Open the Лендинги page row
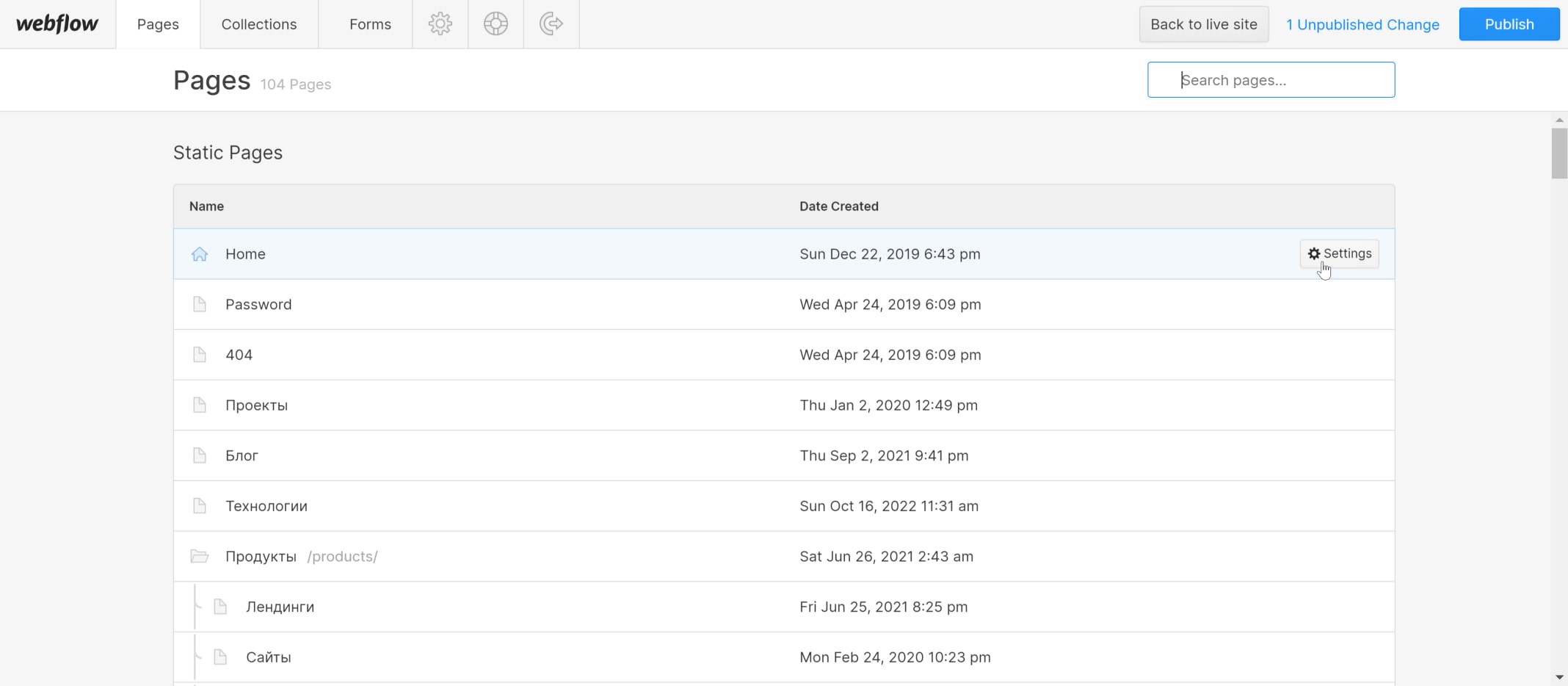Image resolution: width=1568 pixels, height=686 pixels. [x=280, y=607]
